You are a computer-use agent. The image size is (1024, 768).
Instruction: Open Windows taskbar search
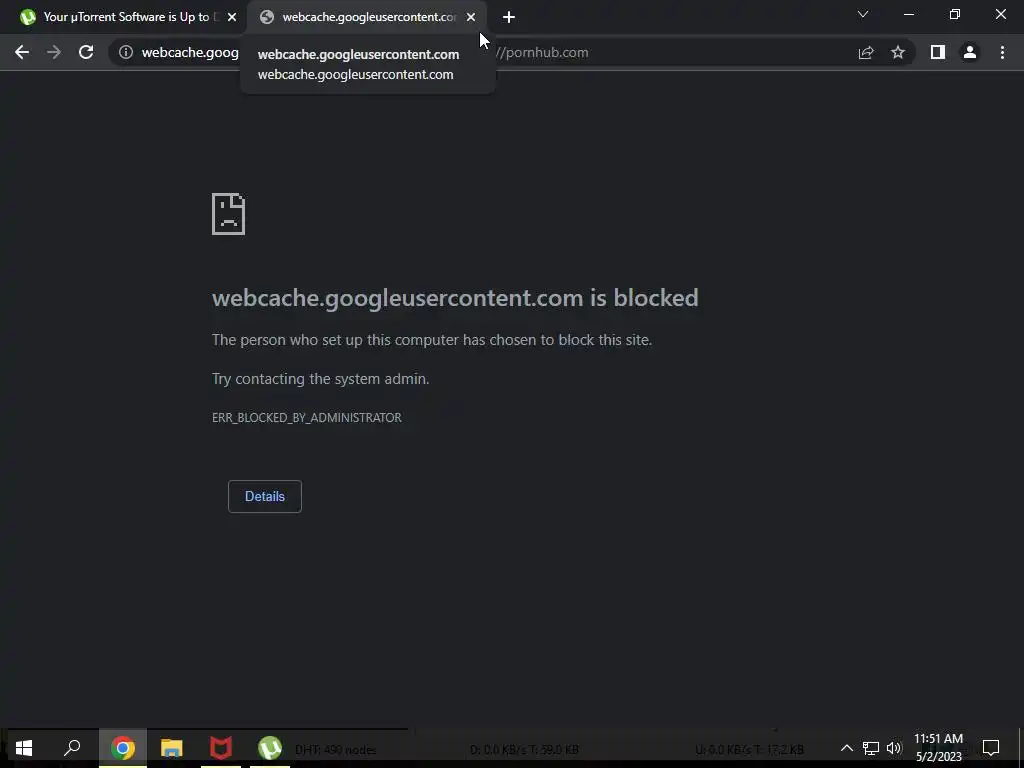(x=72, y=748)
